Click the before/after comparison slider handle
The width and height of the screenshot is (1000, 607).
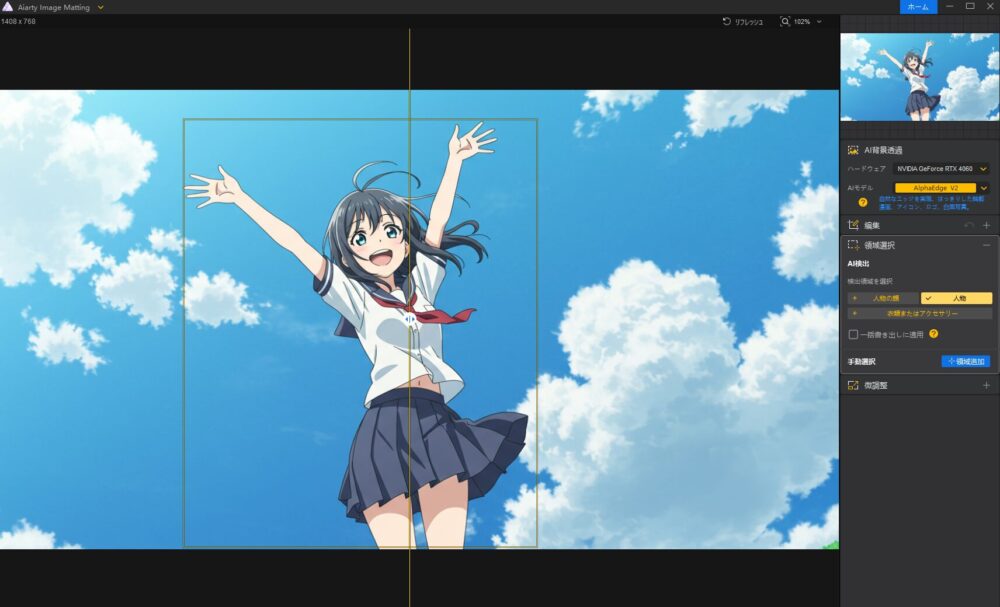409,317
